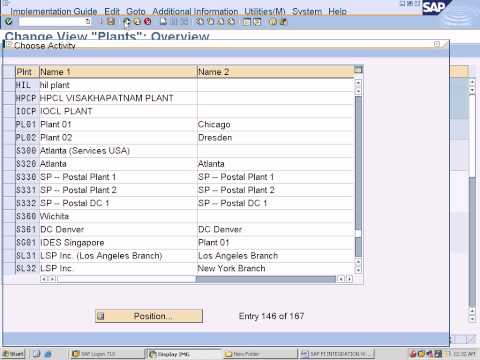Click the Name 1 column header
Screen dimensions: 480x360
pyautogui.click(x=118, y=72)
